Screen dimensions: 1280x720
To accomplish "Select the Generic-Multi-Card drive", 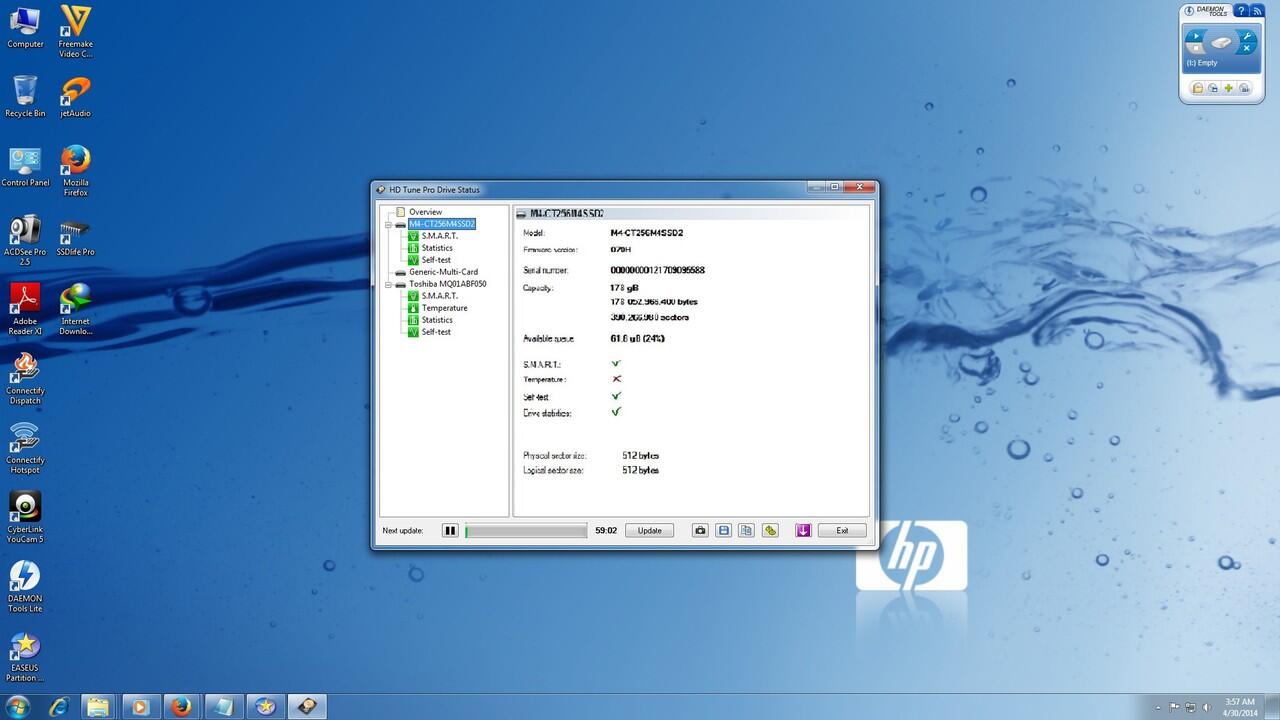I will tap(443, 272).
